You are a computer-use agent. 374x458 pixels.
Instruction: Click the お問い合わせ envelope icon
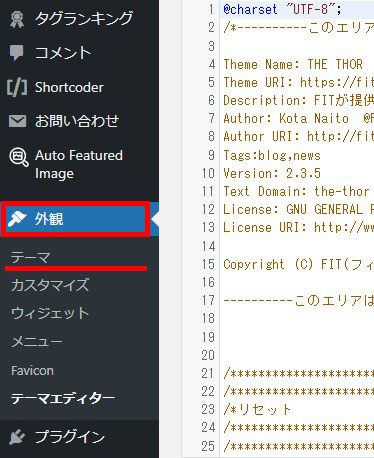[17, 121]
